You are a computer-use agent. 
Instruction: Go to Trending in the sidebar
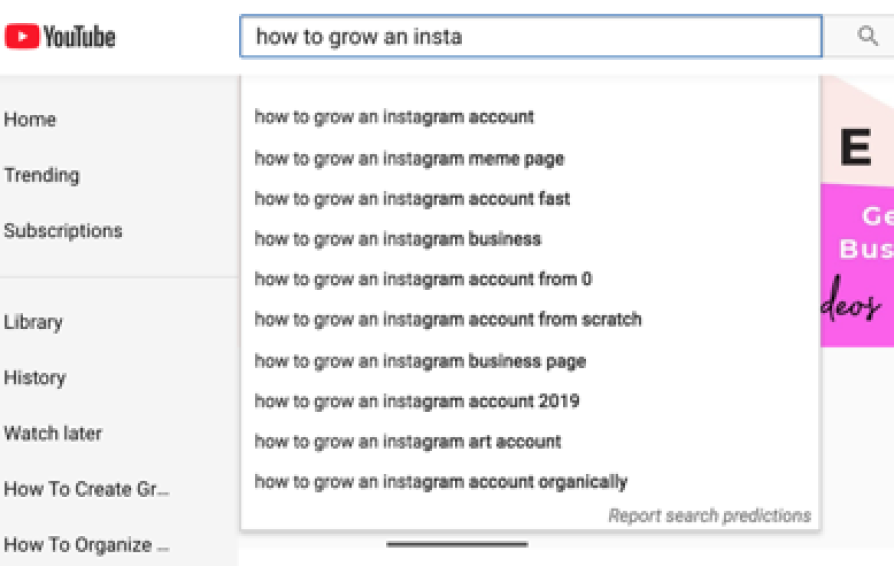tap(41, 175)
